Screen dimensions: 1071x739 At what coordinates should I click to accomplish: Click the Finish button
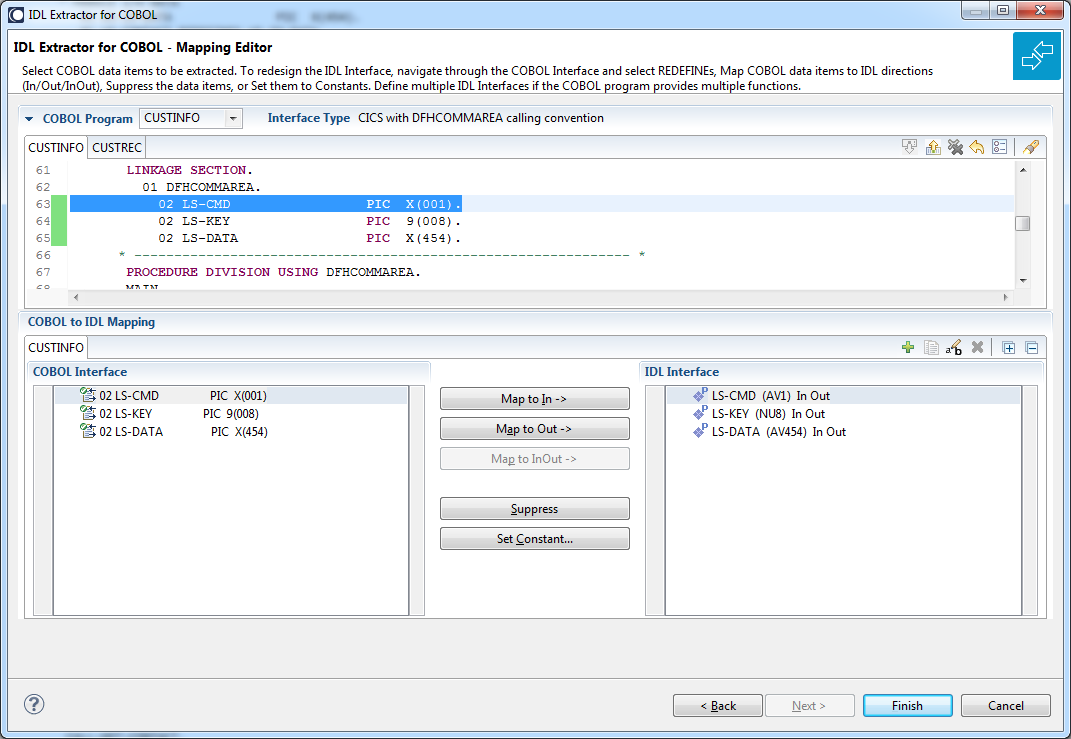tap(907, 706)
